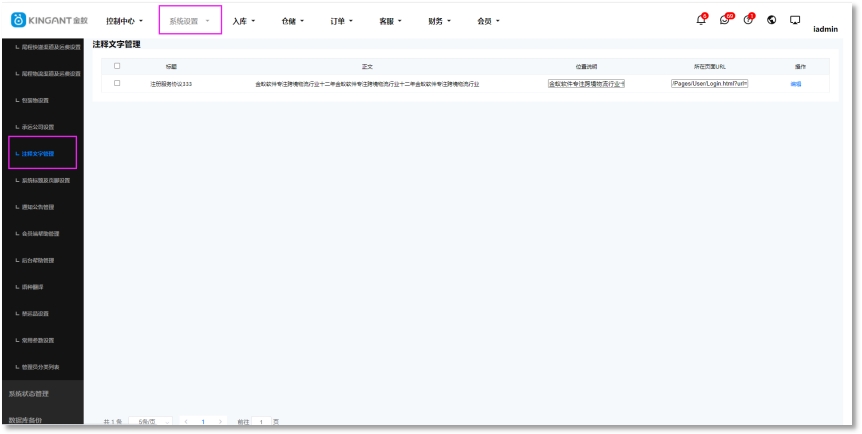
Task: Open the 会员 menu
Action: [x=489, y=21]
